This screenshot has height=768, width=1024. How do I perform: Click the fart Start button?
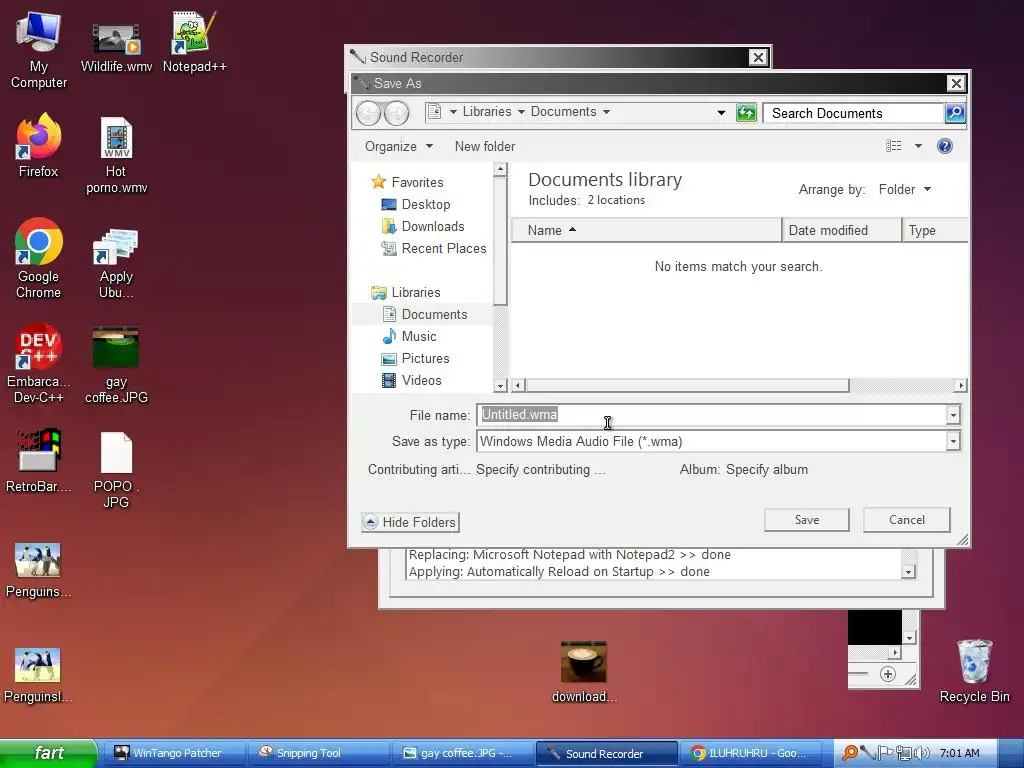point(48,753)
